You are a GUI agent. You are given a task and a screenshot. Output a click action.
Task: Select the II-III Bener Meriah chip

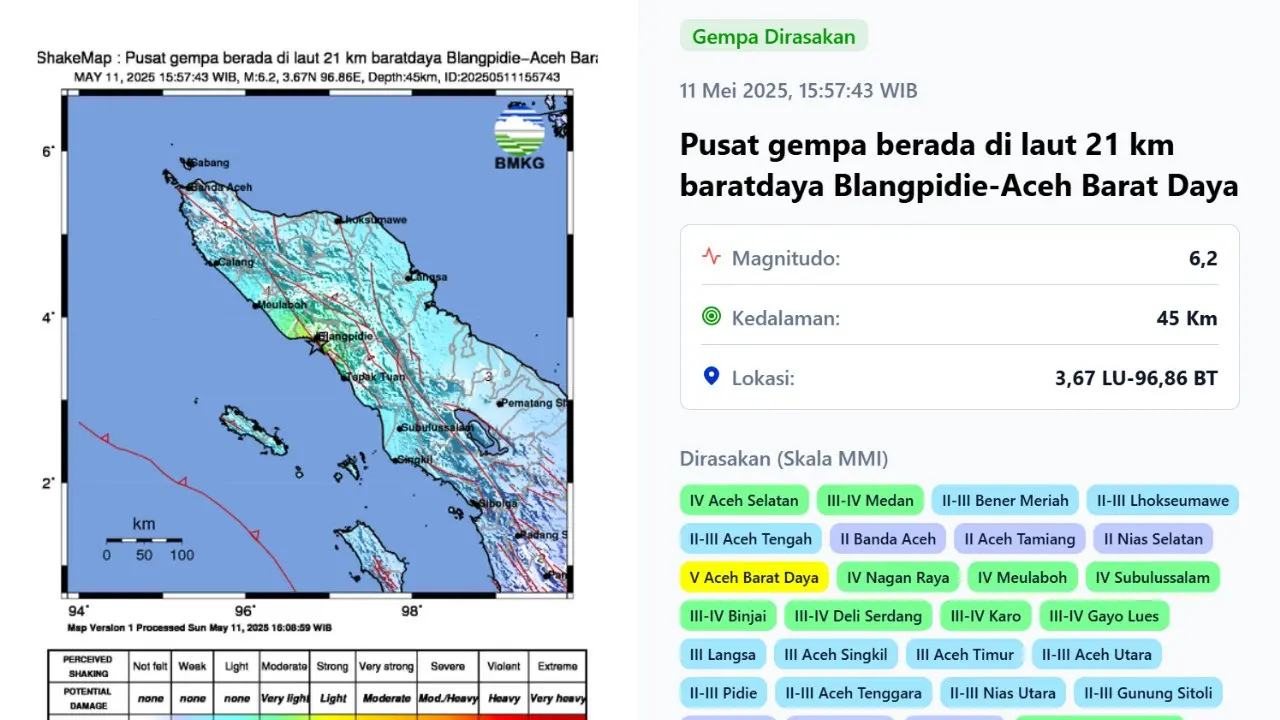pos(1005,500)
